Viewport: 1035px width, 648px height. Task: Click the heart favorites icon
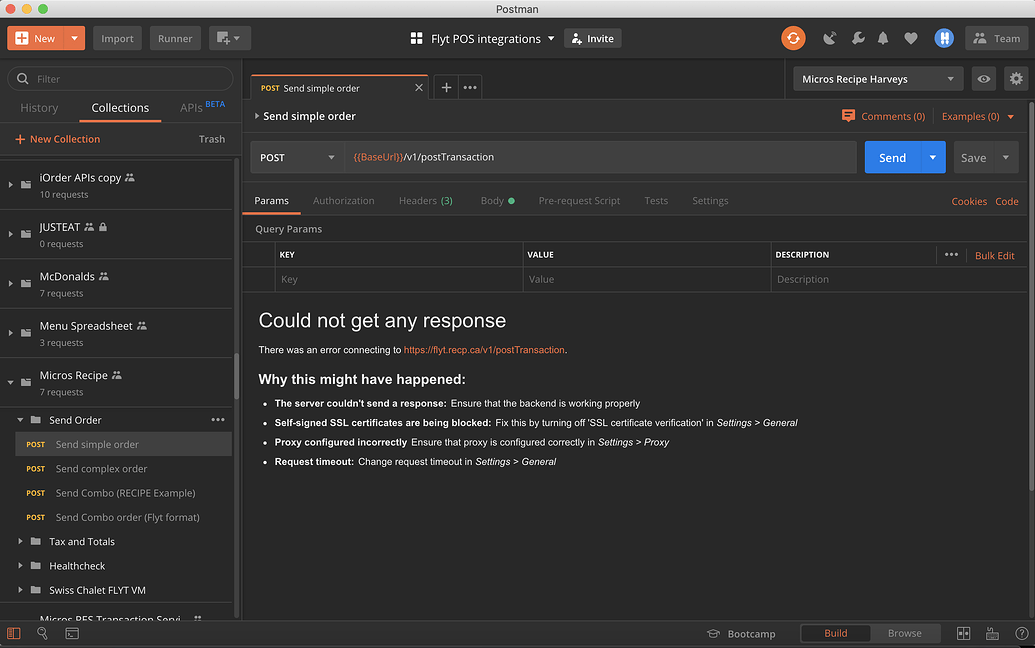click(911, 37)
